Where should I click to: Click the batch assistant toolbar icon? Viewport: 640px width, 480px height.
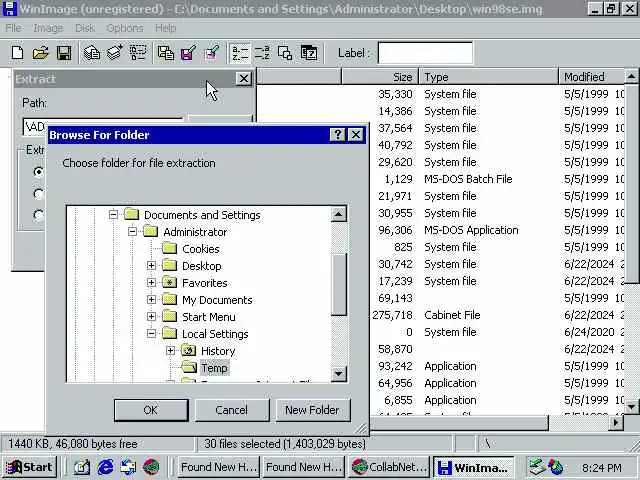(x=309, y=53)
